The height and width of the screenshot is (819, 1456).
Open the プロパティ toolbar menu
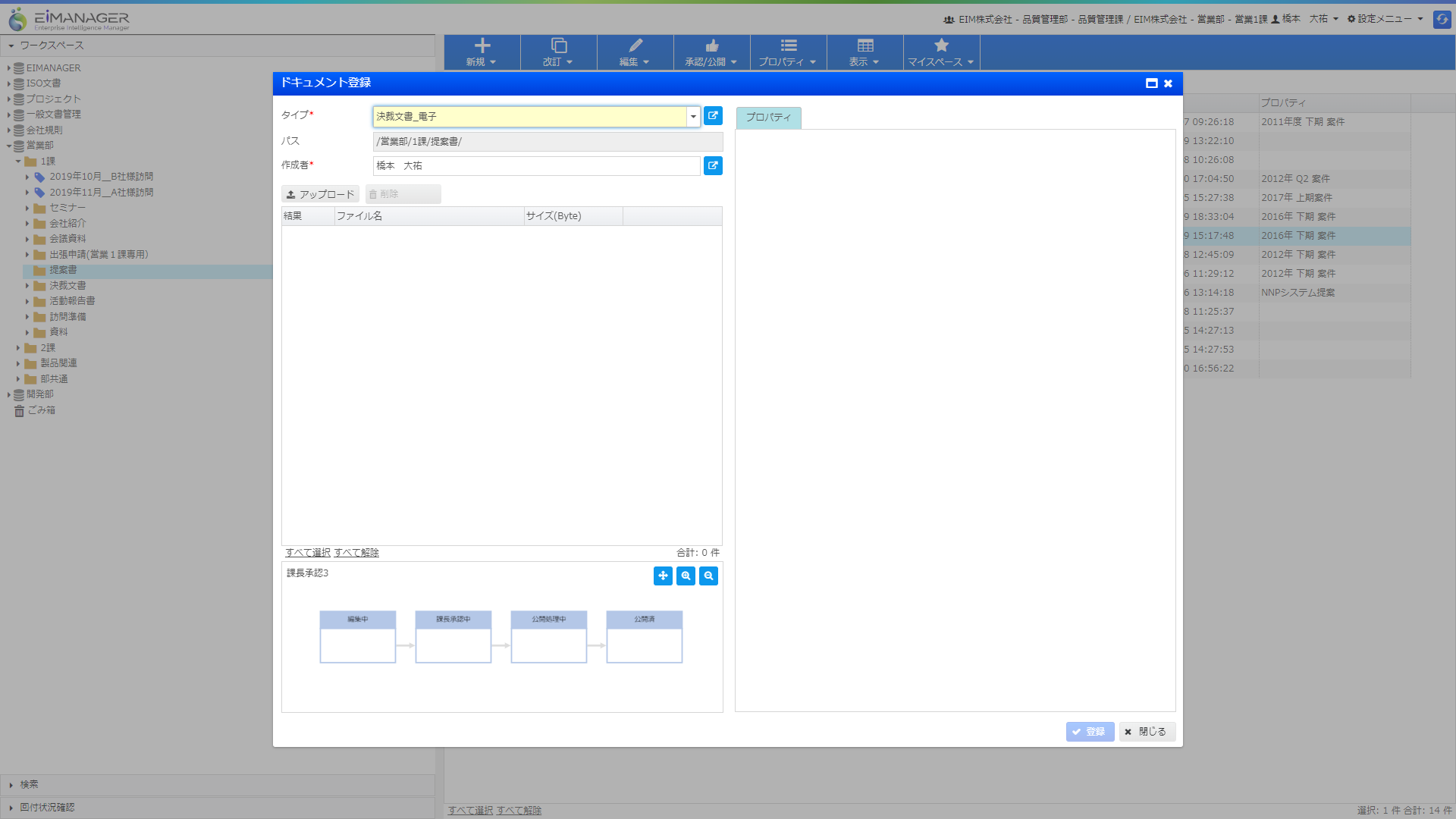coord(789,52)
